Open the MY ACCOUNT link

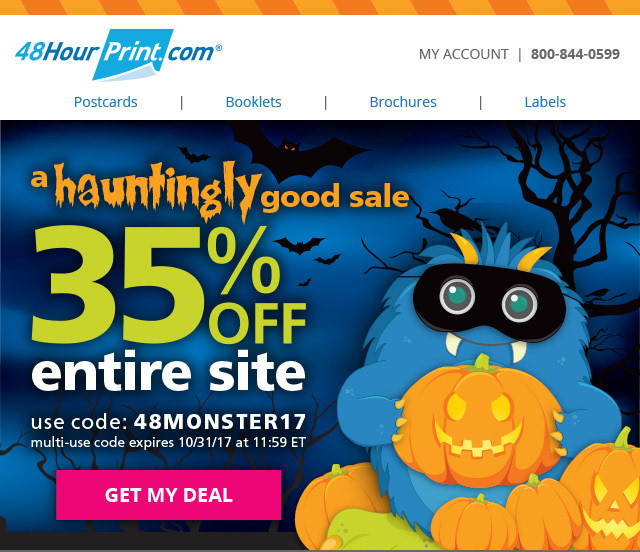[463, 54]
